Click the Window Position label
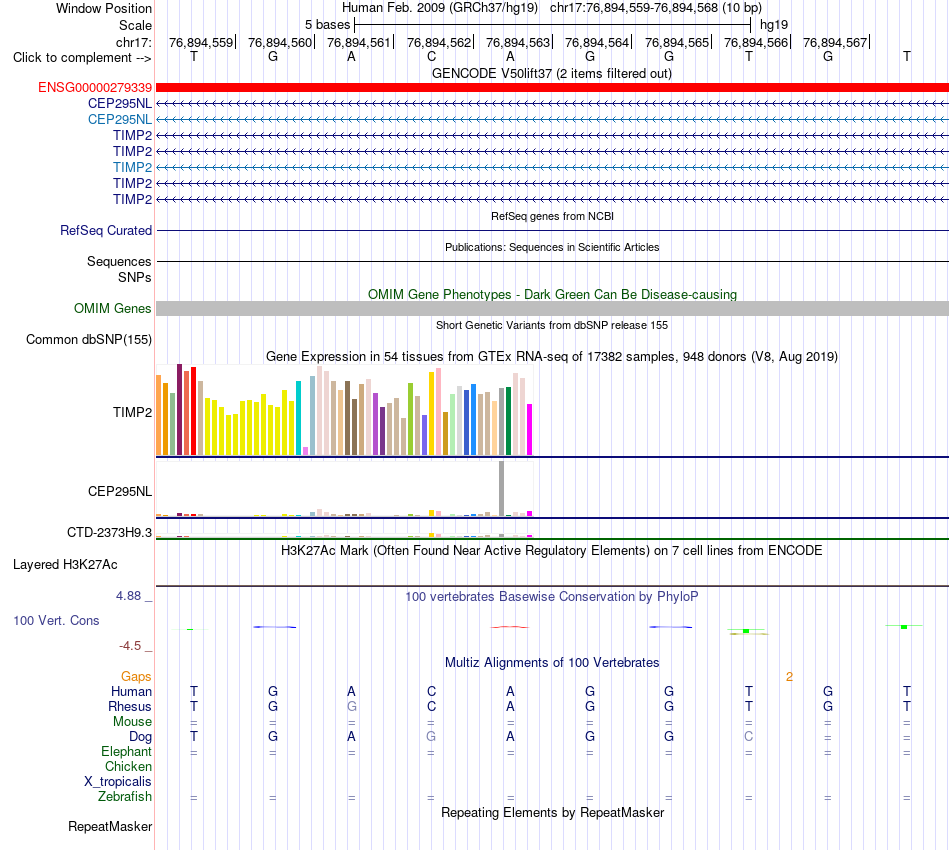Viewport: 950px width, 850px height. pos(104,8)
